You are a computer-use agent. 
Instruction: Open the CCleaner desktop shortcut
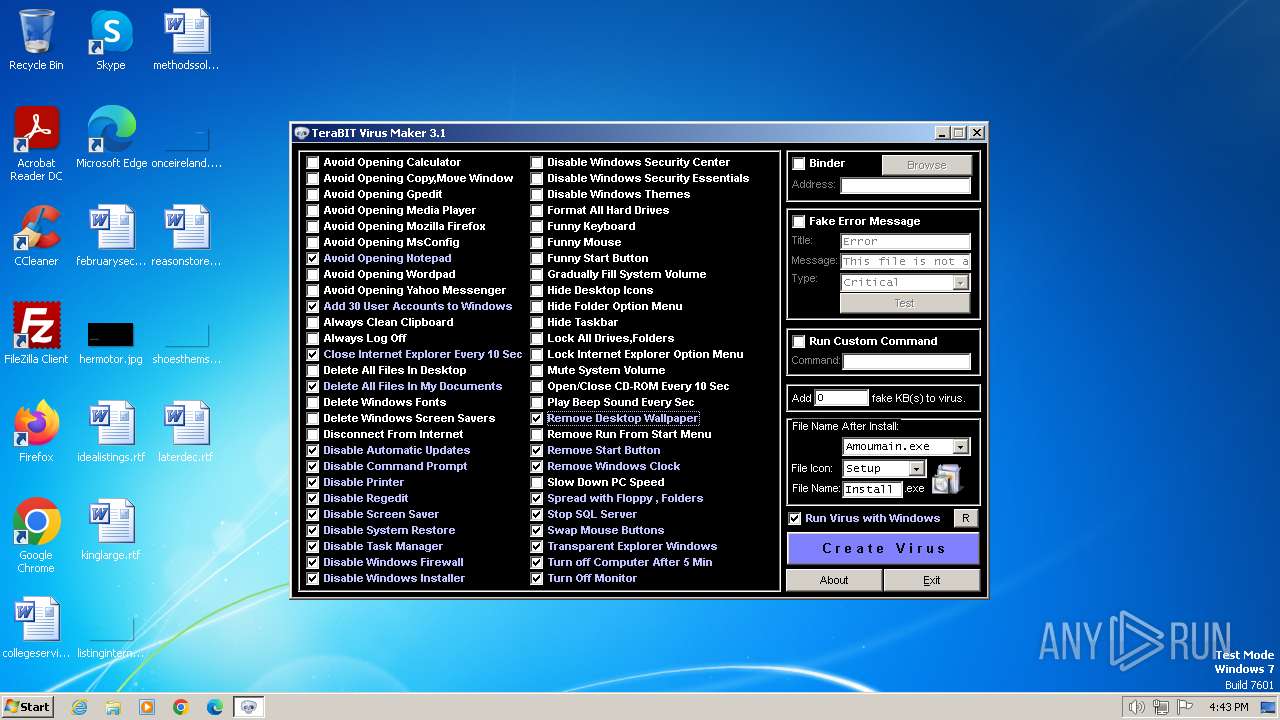click(36, 236)
